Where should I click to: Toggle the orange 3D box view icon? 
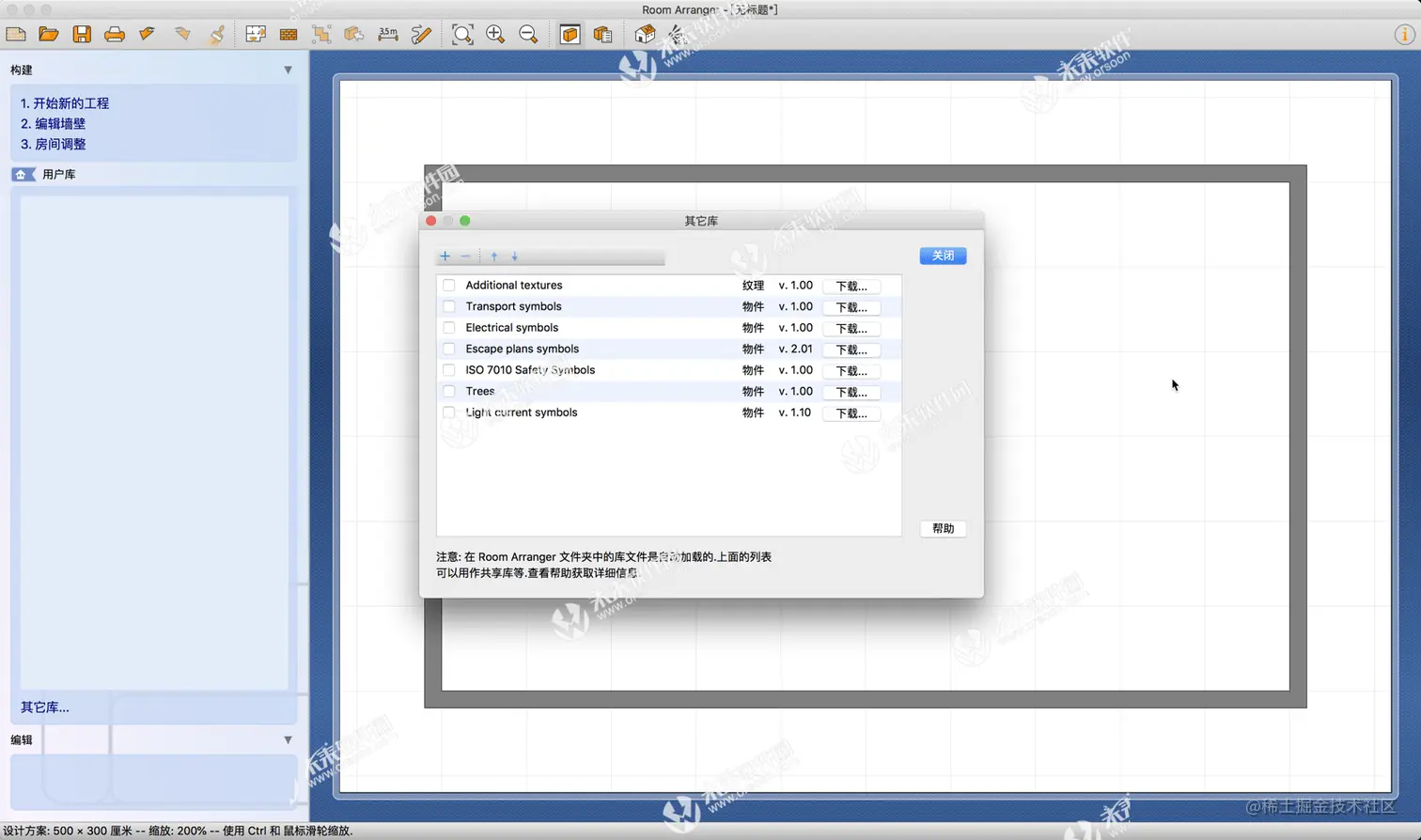click(x=570, y=35)
